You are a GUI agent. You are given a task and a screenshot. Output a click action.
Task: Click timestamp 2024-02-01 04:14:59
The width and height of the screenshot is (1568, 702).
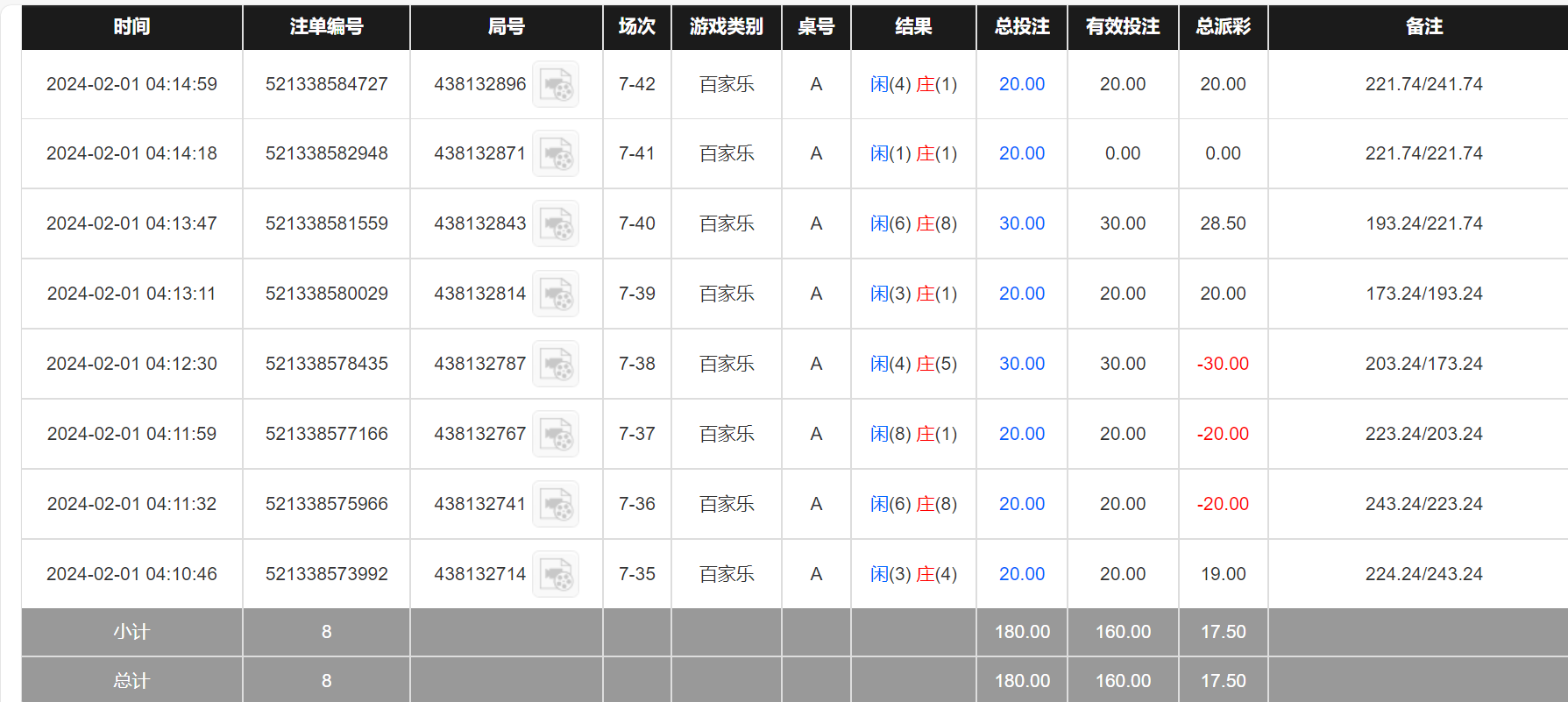pos(131,84)
